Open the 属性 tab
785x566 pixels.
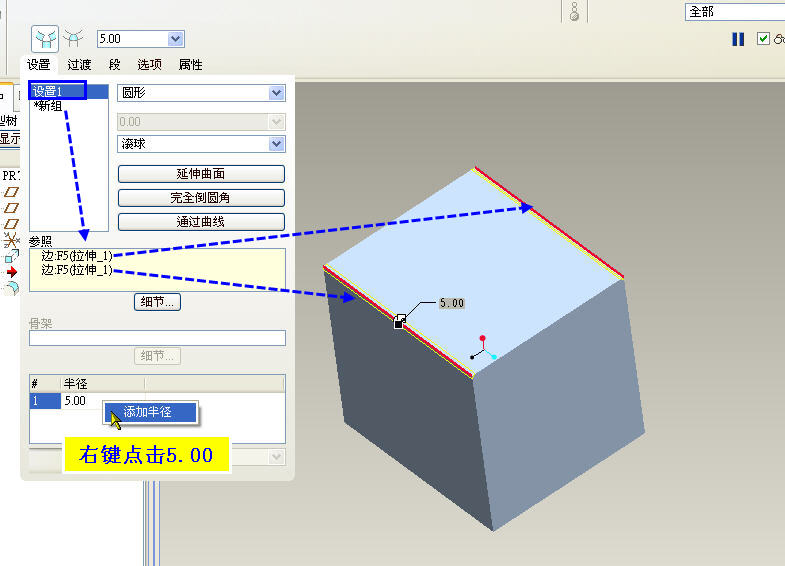[x=190, y=65]
